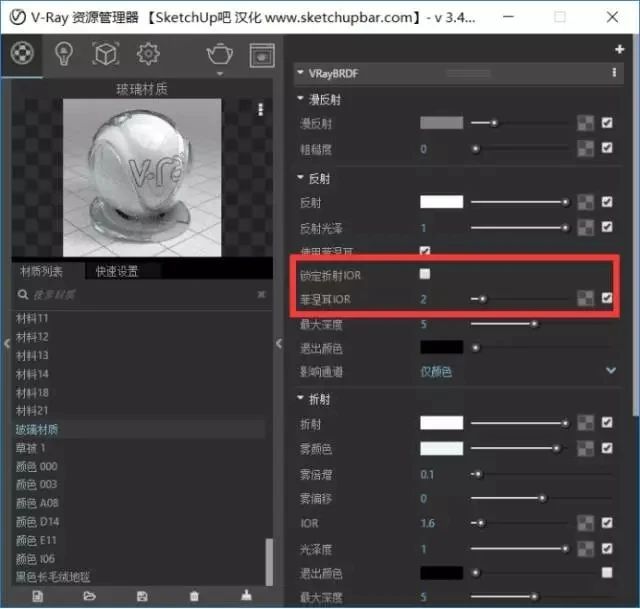Image resolution: width=640 pixels, height=609 pixels.
Task: Open preview options three-dot menu
Action: point(260,109)
